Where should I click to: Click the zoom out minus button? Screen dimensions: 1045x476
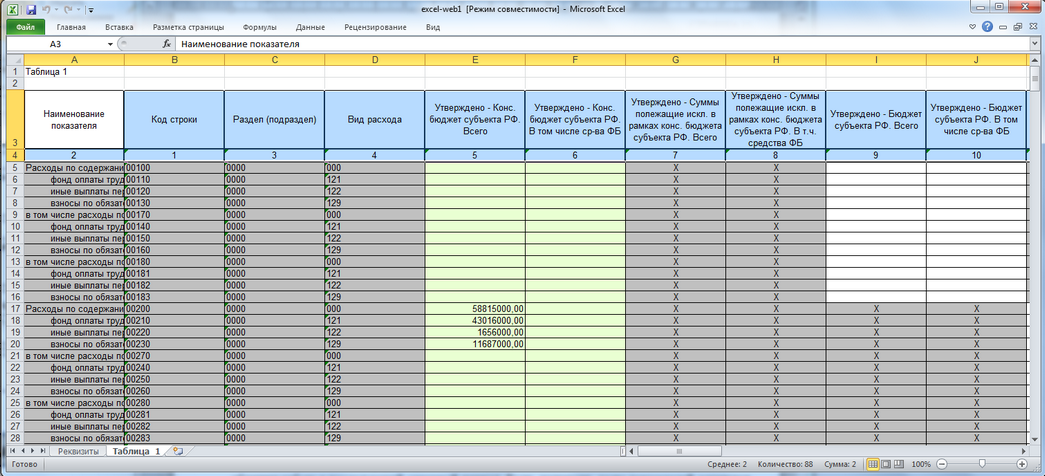click(942, 463)
